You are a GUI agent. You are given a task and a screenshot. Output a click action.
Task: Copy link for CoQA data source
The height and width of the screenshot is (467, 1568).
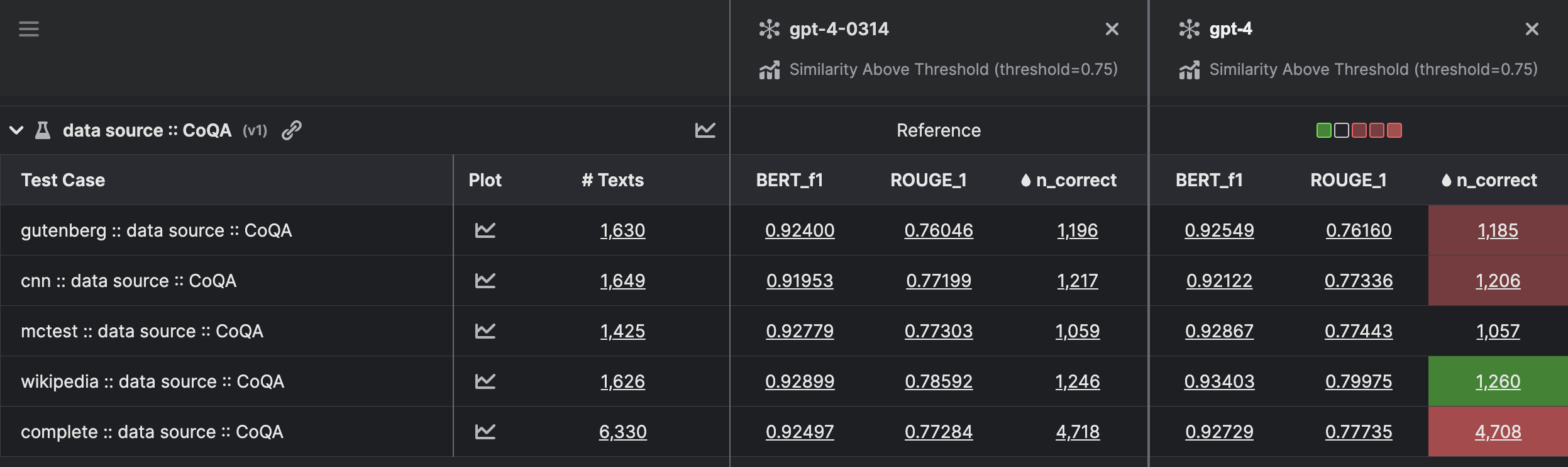292,130
